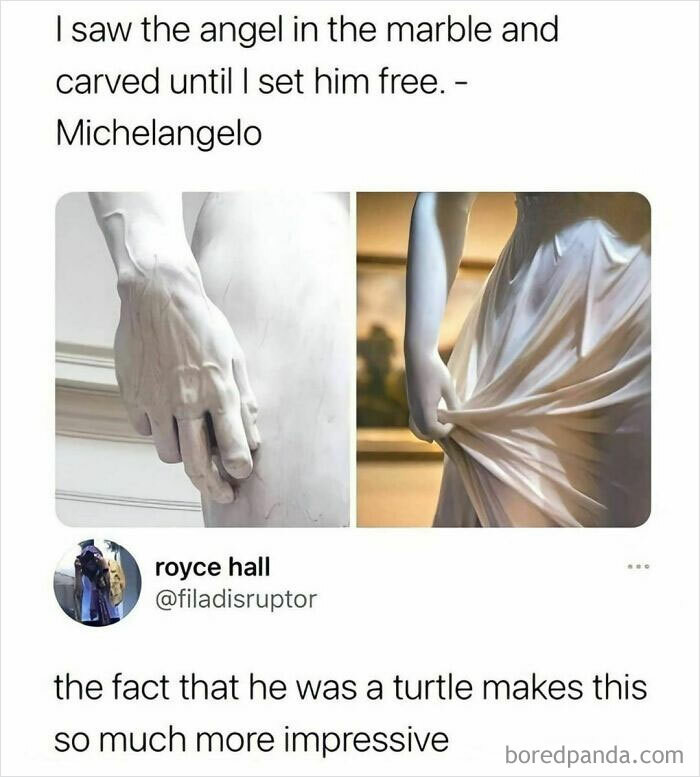Click the word Michelangelo in the quote
700x777 pixels.
click(x=159, y=134)
